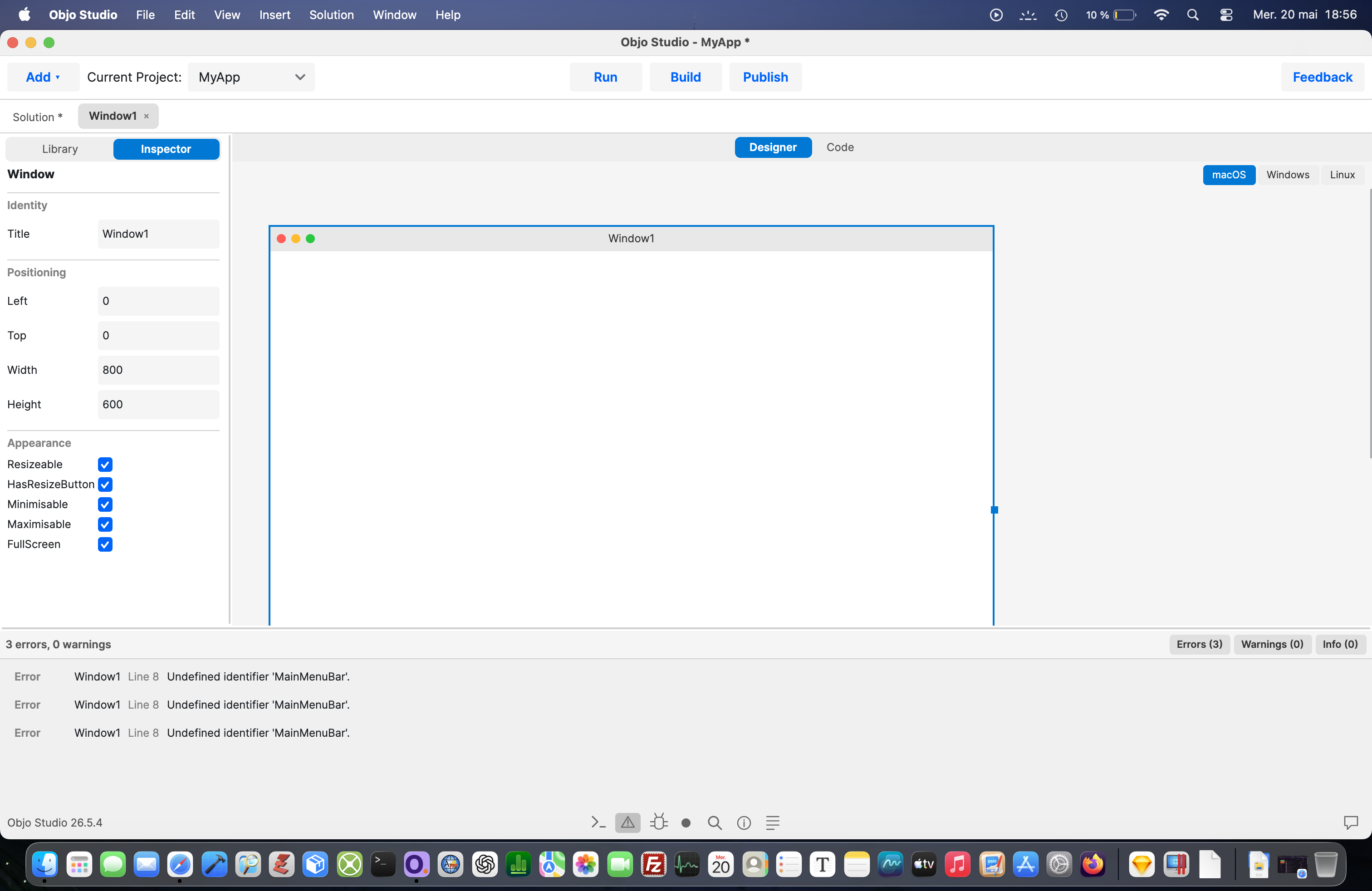Click the designer vertical scrollbar

[x=1370, y=324]
